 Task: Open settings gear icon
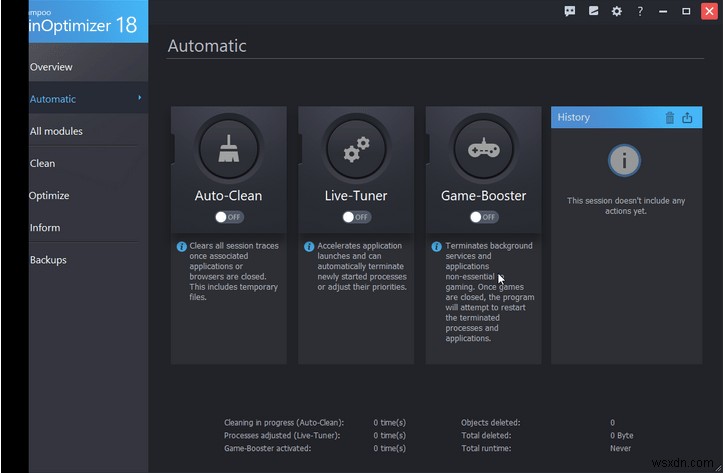coord(616,11)
